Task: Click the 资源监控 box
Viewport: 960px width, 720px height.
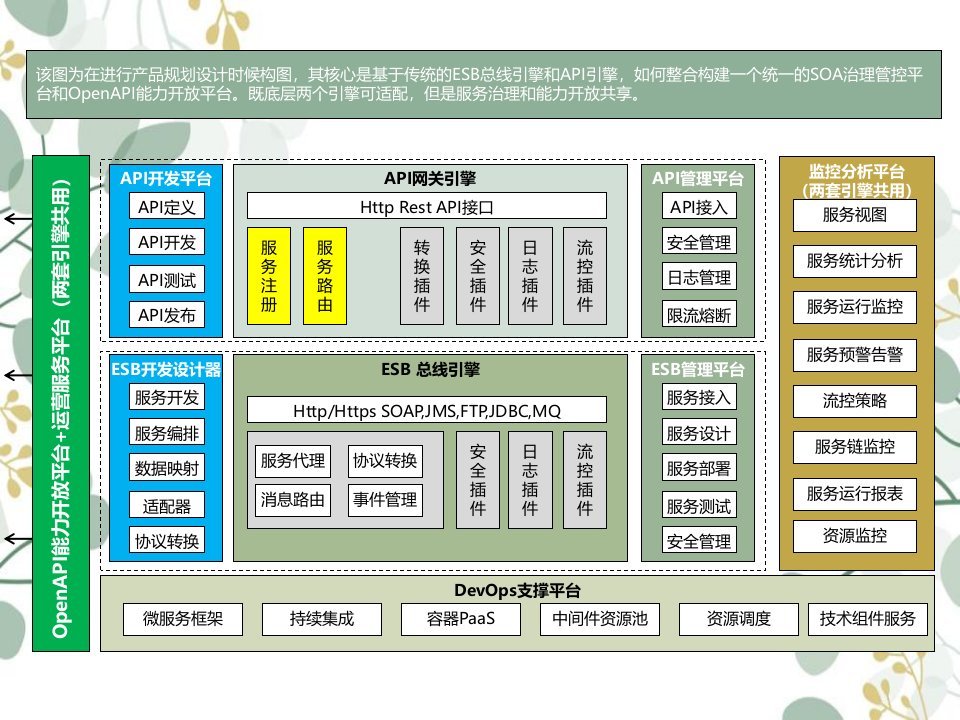Action: pos(855,535)
